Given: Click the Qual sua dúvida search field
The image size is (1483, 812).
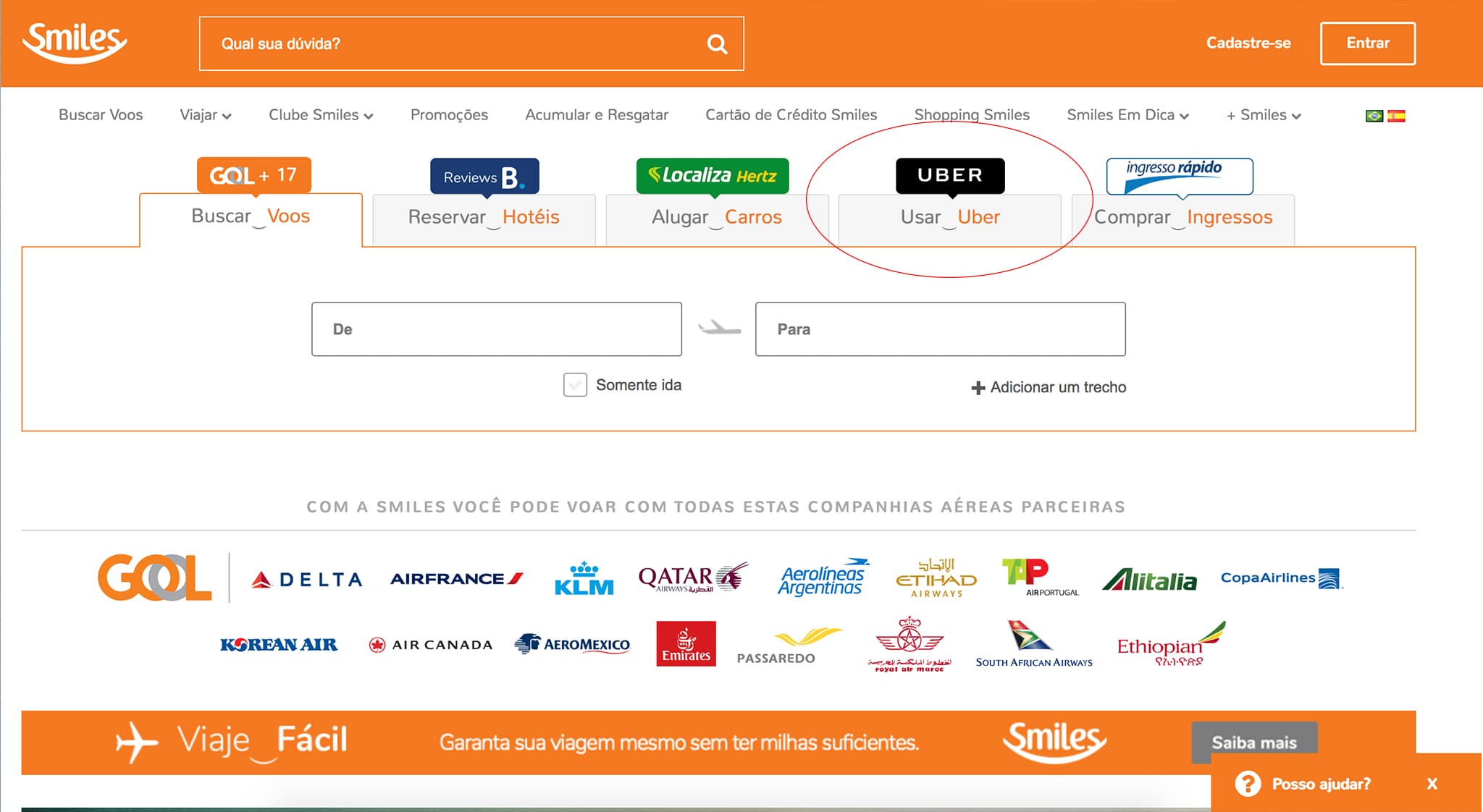Looking at the screenshot, I should tap(471, 44).
